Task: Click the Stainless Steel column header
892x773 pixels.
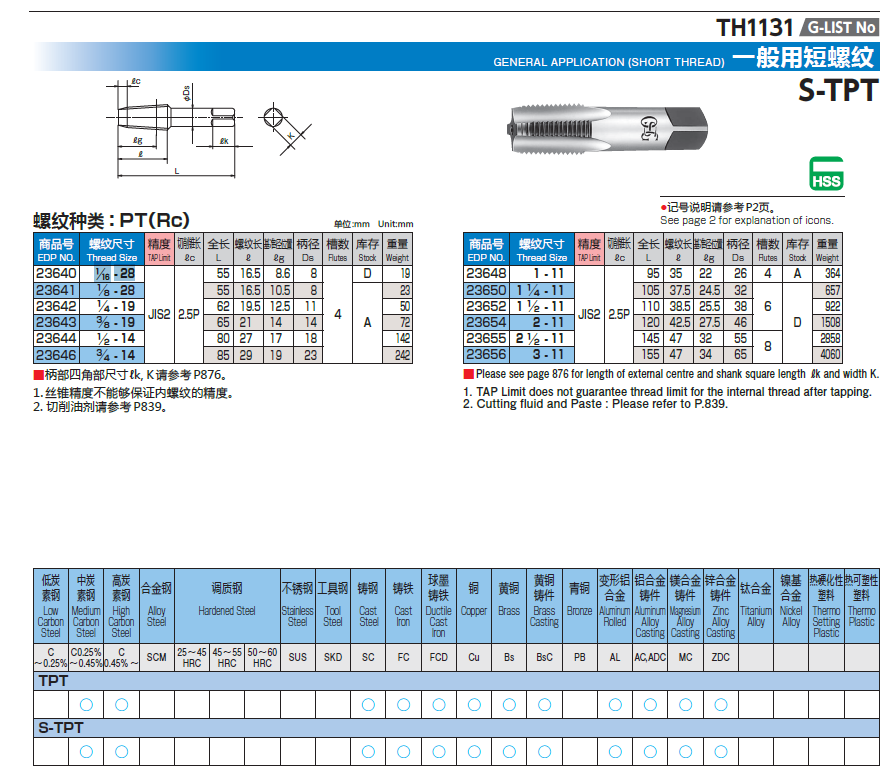Action: tap(298, 606)
